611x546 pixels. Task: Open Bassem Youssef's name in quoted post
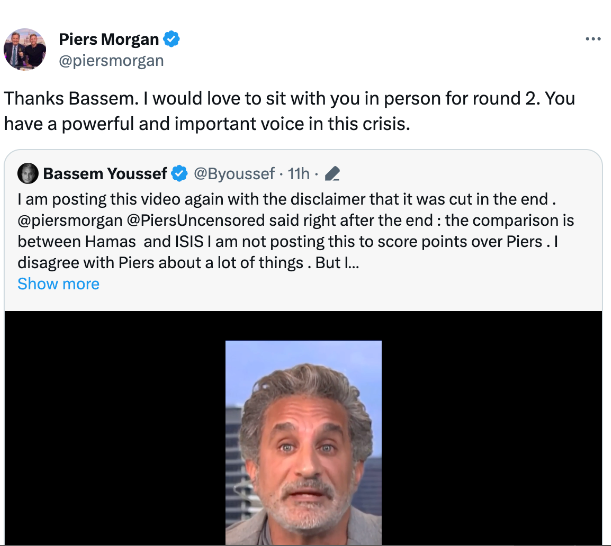tap(105, 173)
